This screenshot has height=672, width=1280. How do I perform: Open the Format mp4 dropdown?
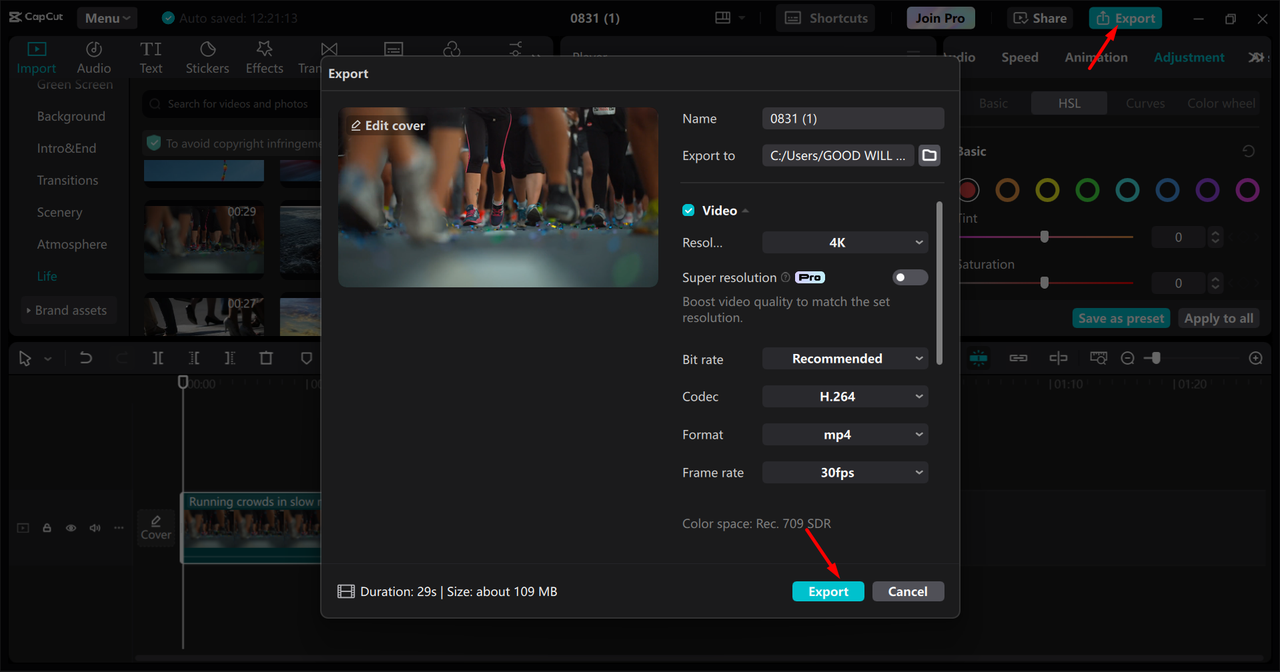[x=845, y=434]
